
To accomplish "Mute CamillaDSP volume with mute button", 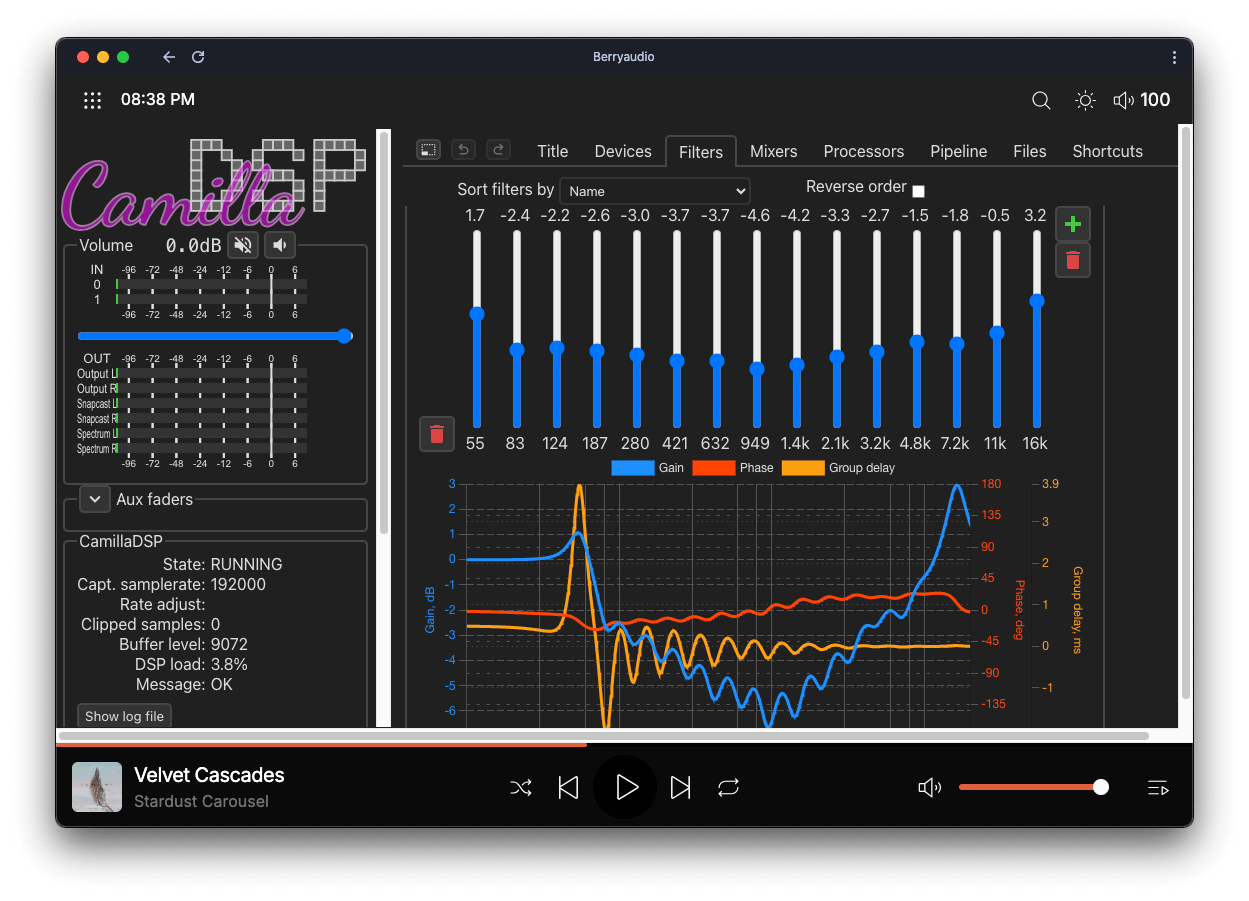I will (243, 245).
